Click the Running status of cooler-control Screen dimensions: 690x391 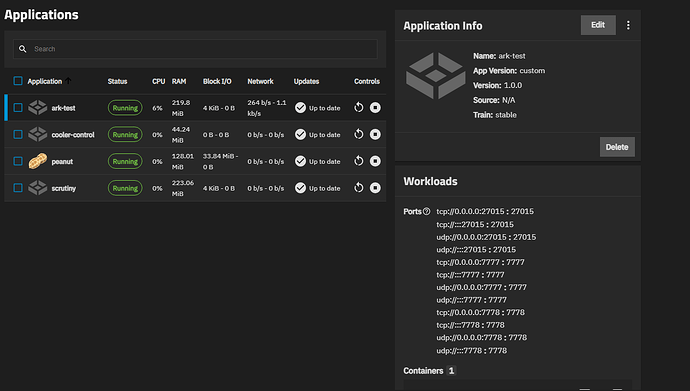[x=125, y=135]
